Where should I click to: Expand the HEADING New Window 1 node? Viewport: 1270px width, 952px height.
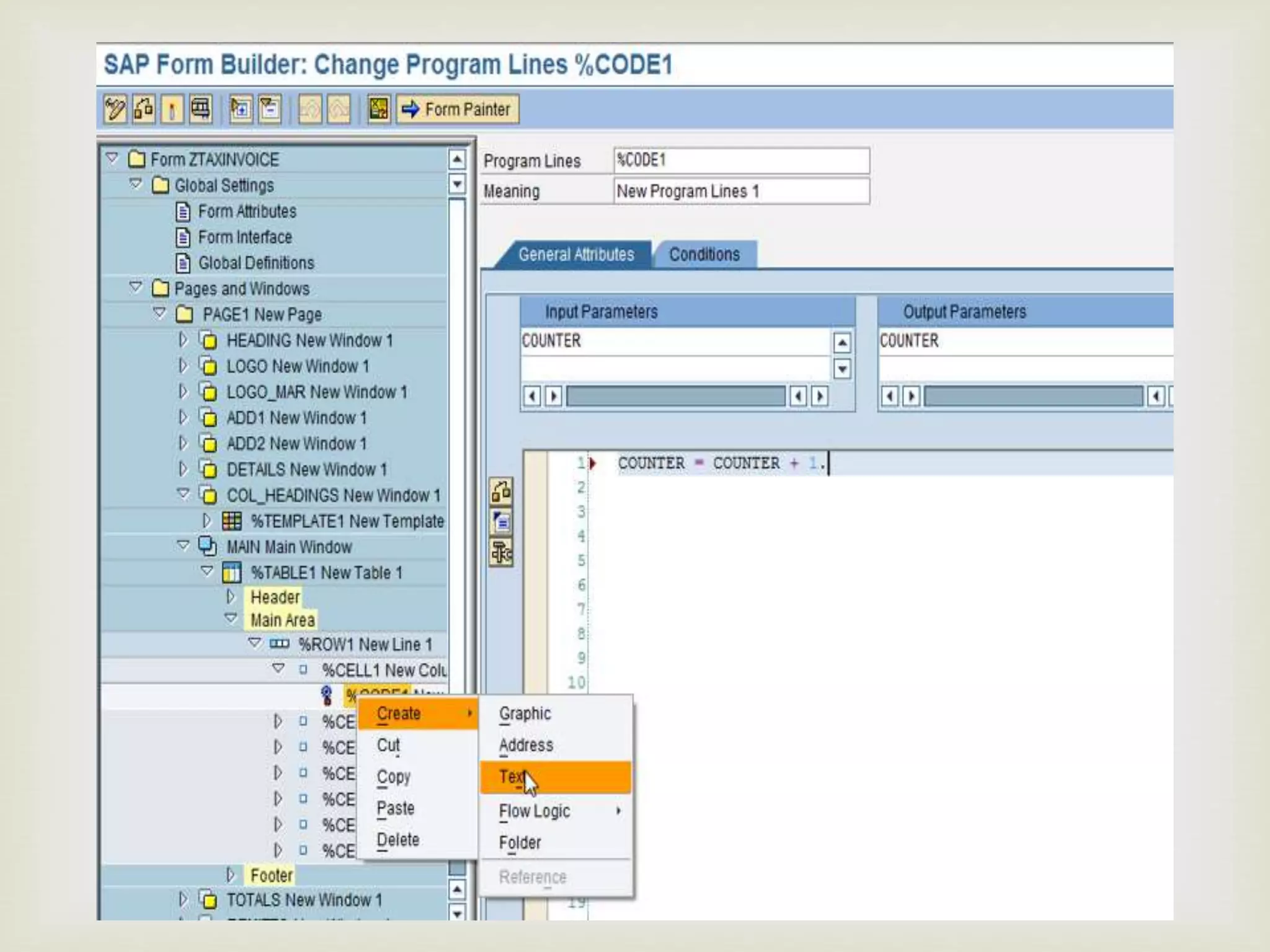click(x=183, y=340)
